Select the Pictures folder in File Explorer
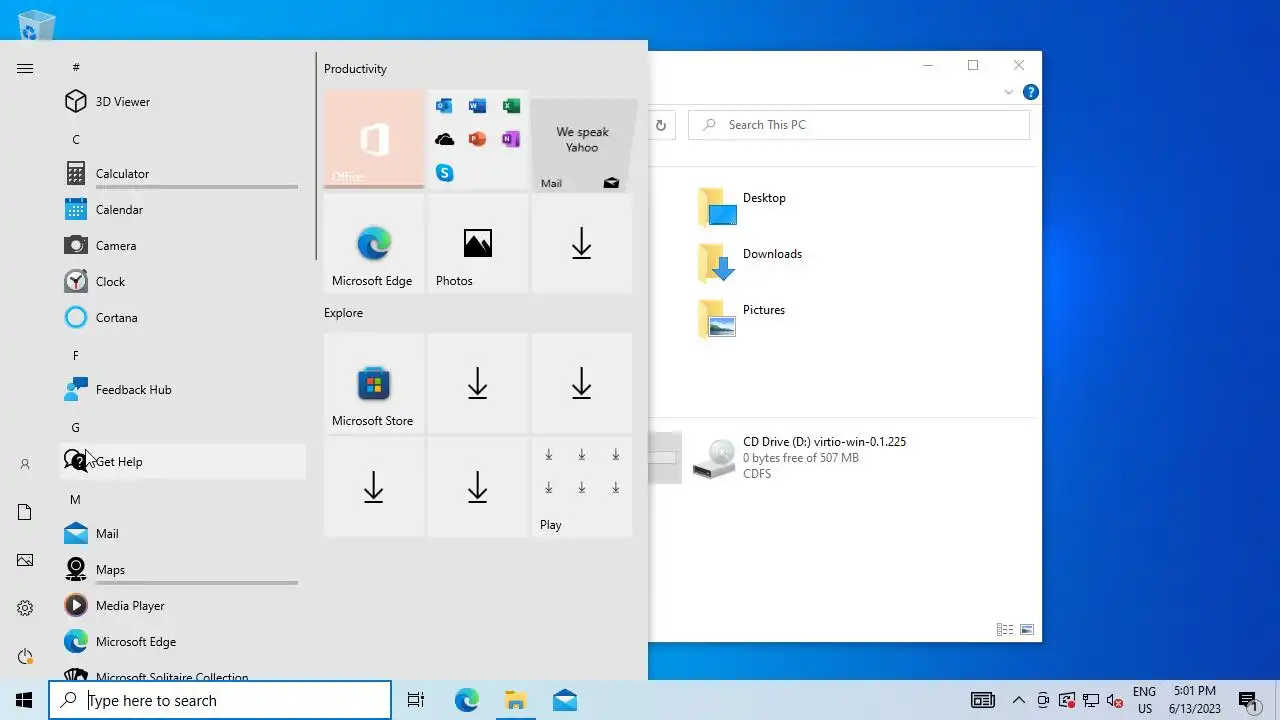Viewport: 1280px width, 720px height. click(742, 318)
